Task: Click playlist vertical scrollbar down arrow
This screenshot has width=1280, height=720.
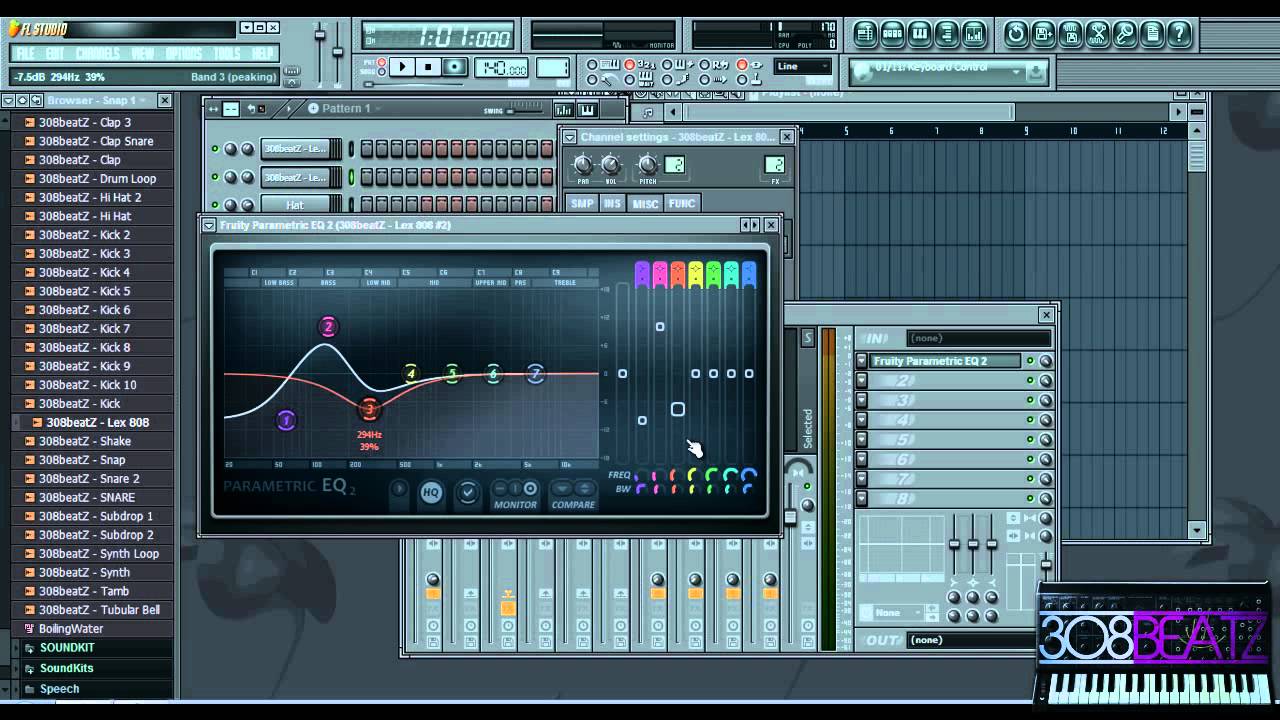Action: point(1197,530)
